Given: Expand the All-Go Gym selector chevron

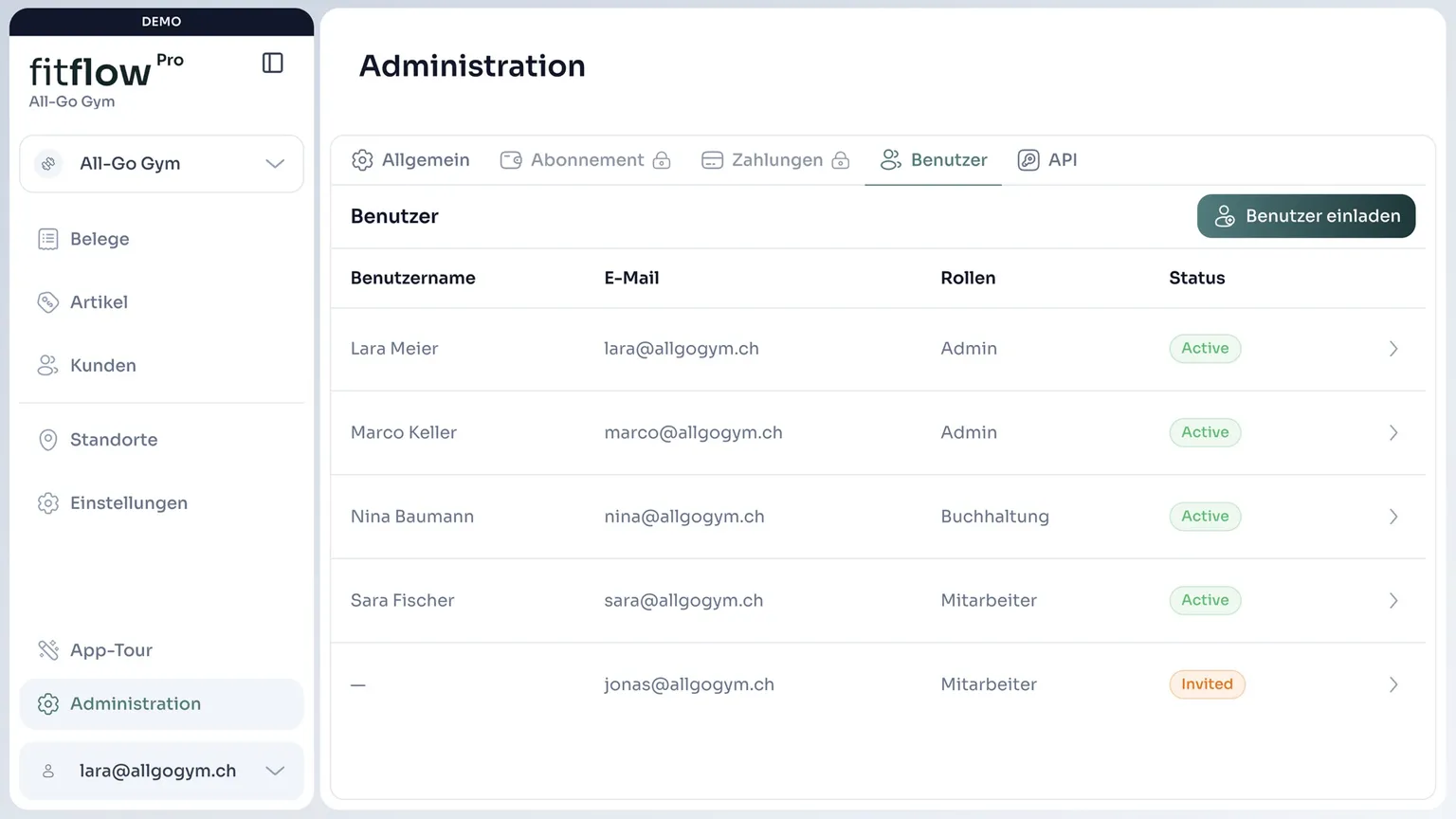Looking at the screenshot, I should pos(275,164).
